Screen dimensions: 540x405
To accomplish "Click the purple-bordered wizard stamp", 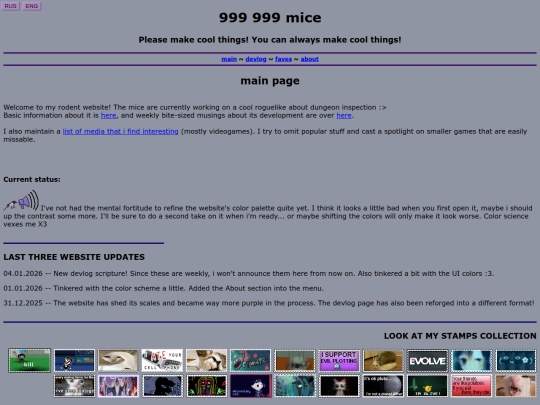I will click(118, 386).
